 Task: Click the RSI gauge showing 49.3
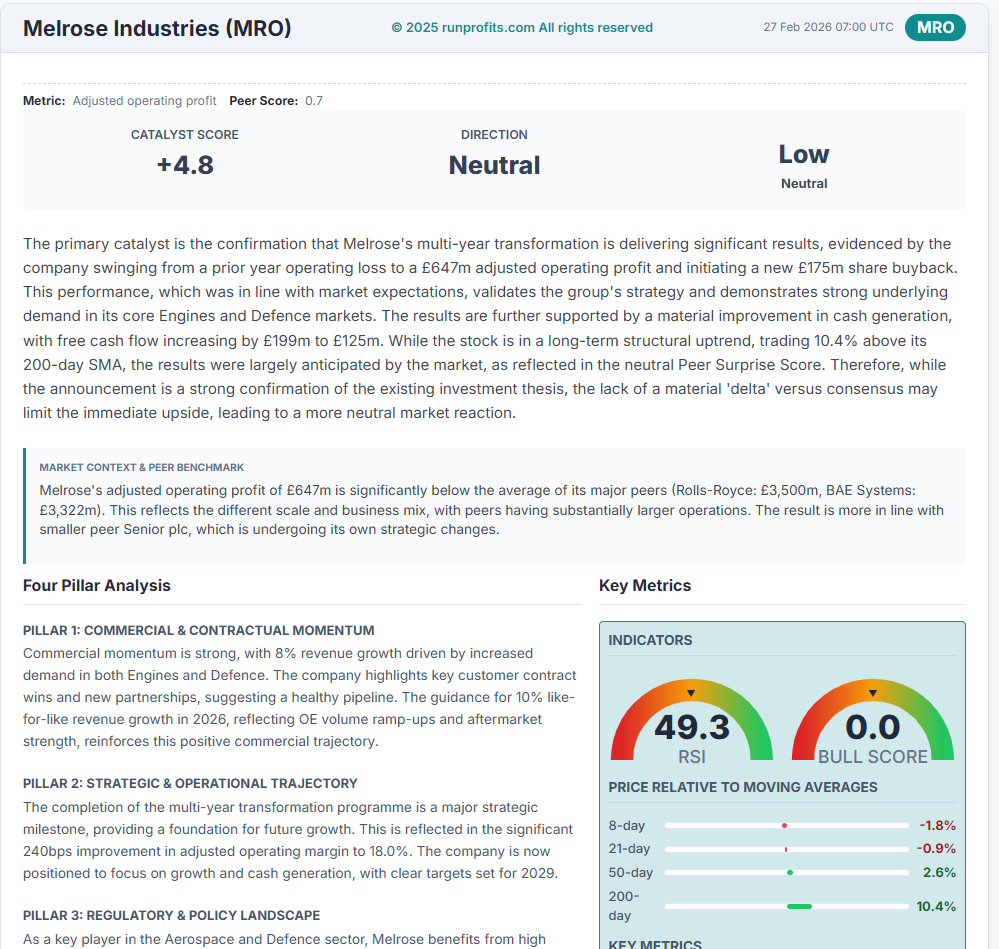click(691, 722)
